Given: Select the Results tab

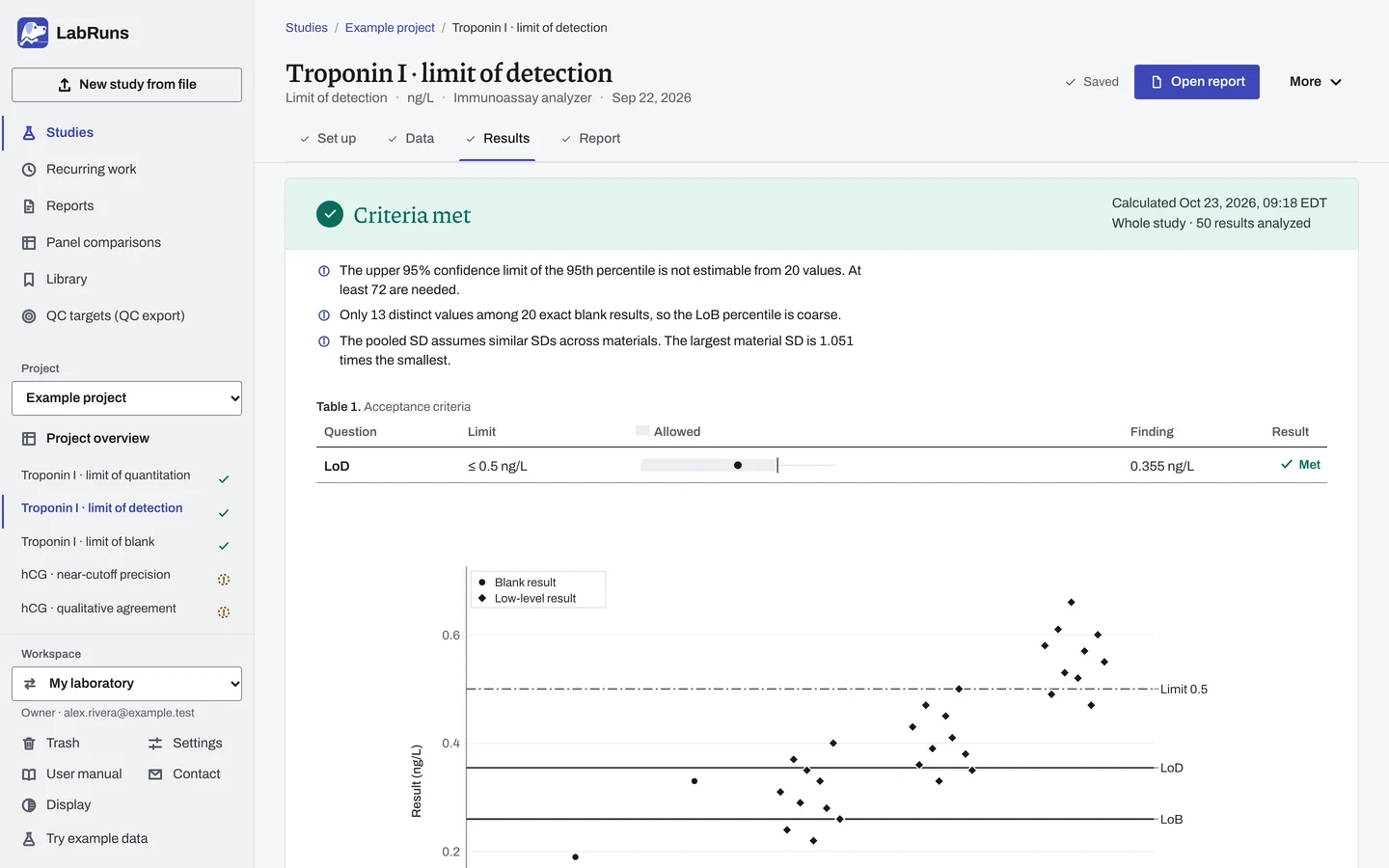Looking at the screenshot, I should coord(498,139).
